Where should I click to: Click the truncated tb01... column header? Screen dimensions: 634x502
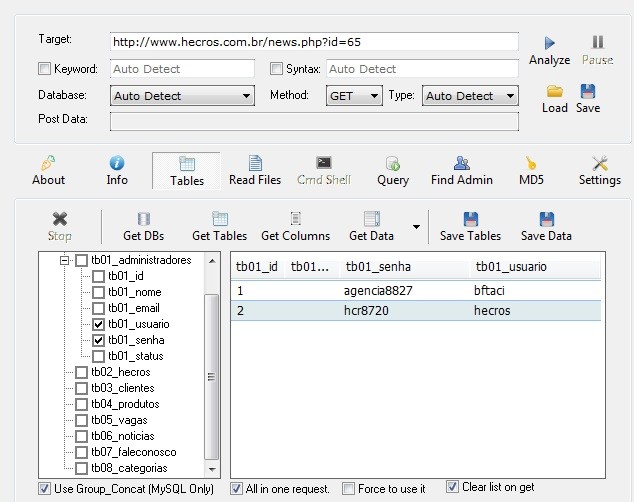312,267
